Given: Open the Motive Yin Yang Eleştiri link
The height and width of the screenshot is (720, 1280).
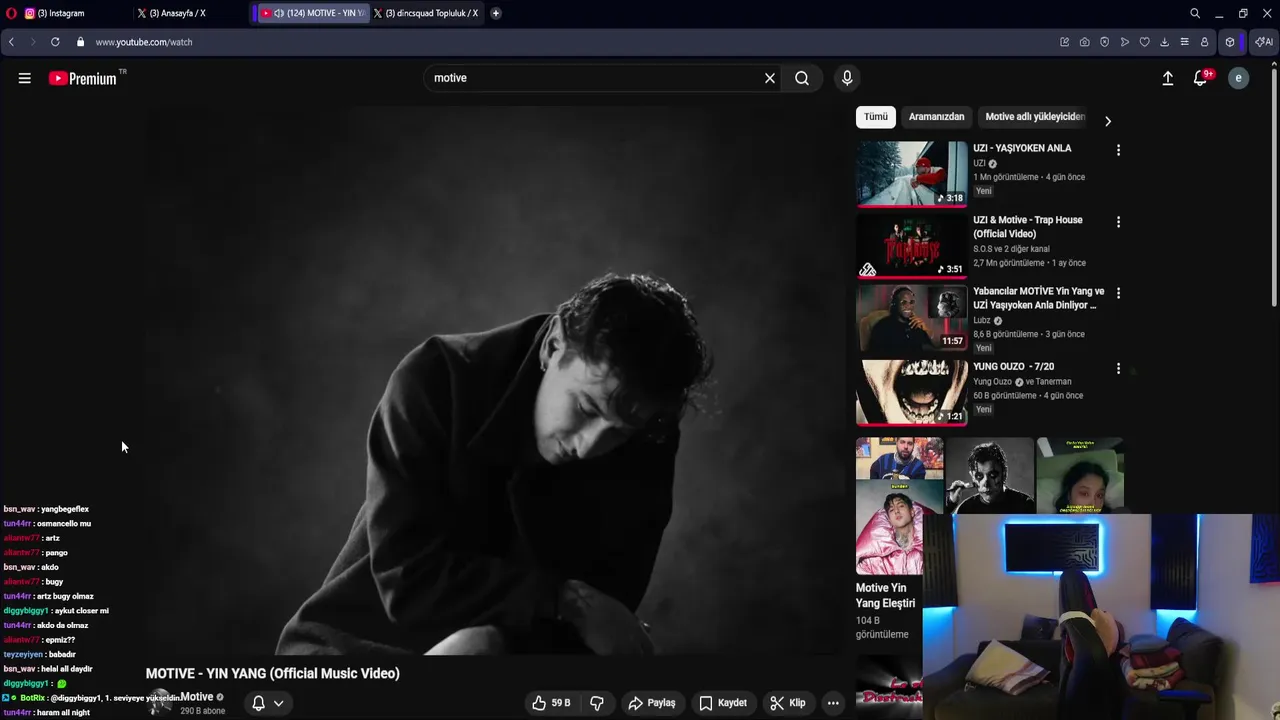Looking at the screenshot, I should coord(886,596).
